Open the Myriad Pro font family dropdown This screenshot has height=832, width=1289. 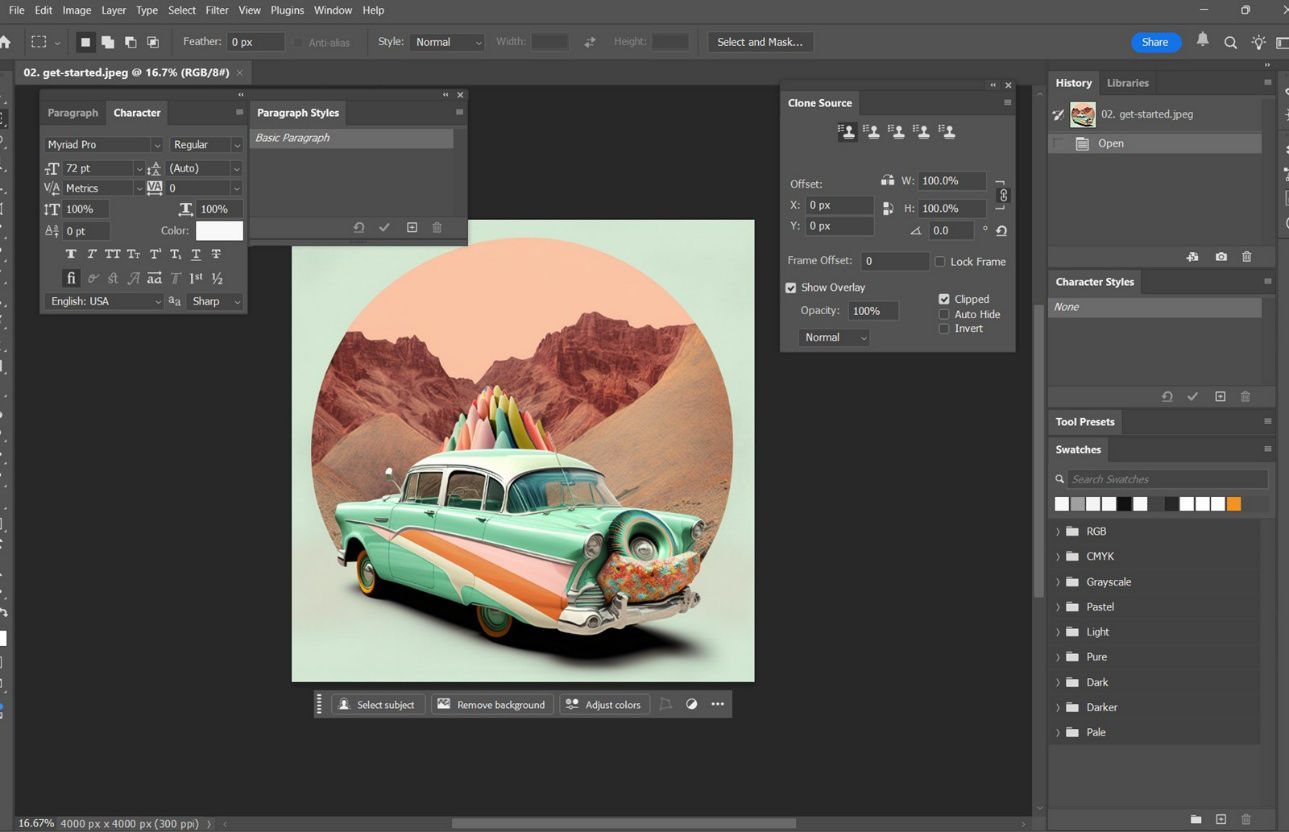[x=158, y=144]
